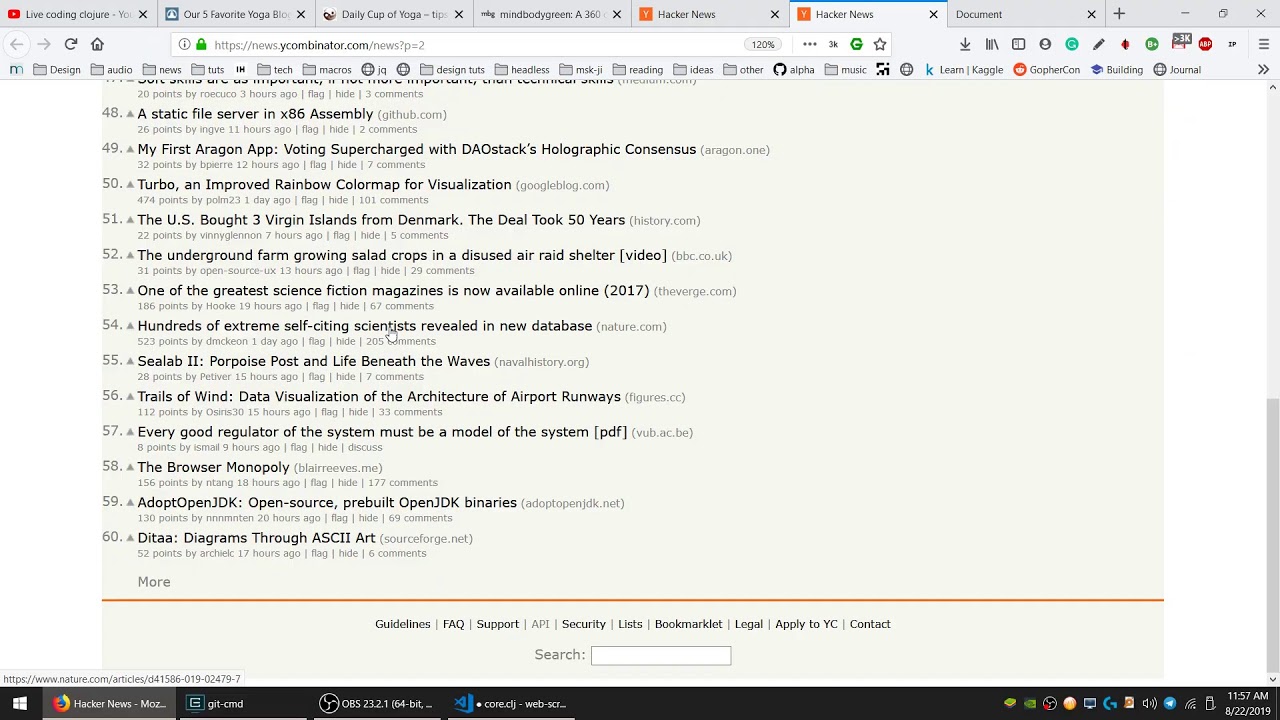Open the IH bookmark in bookmarks bar
Screen dimensions: 1280x720
[240, 70]
